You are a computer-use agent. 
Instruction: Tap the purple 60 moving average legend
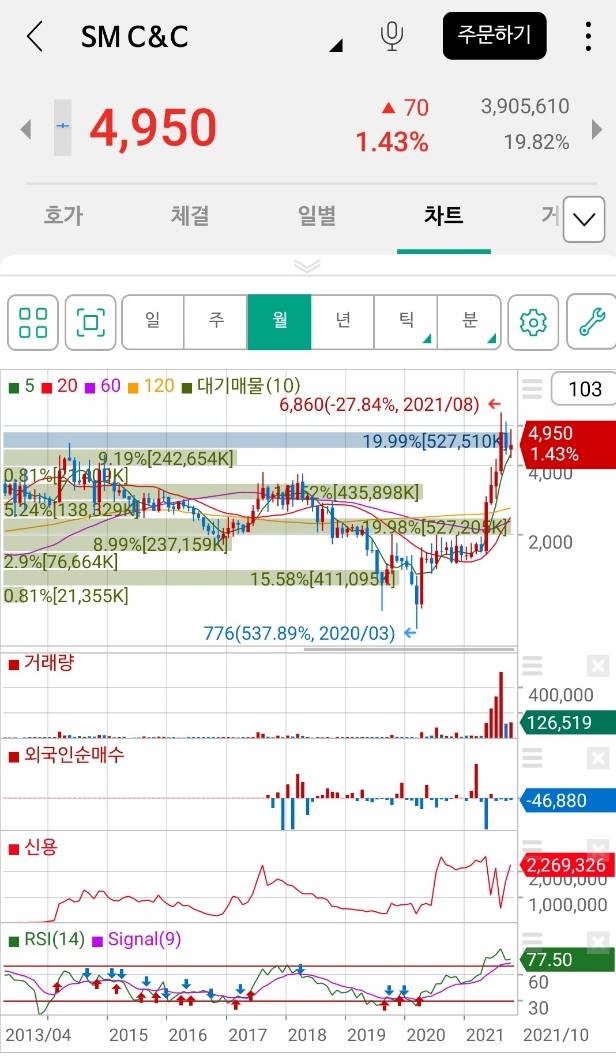coord(103,386)
